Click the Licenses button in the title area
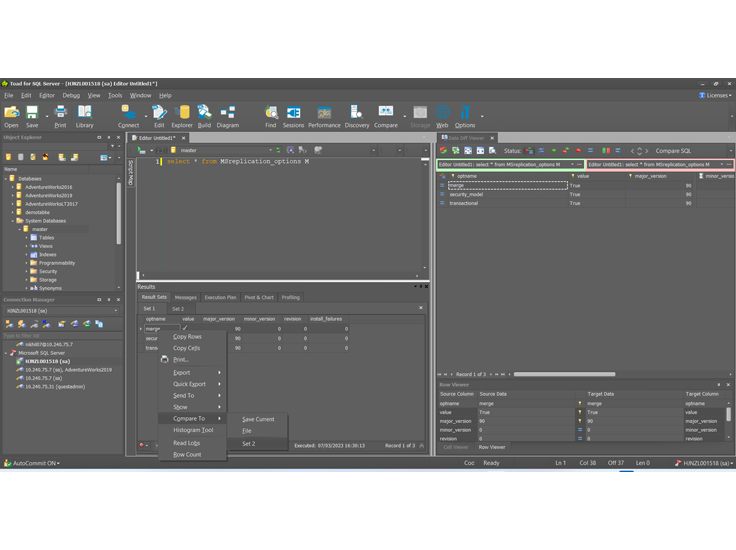The width and height of the screenshot is (736, 550). (715, 95)
